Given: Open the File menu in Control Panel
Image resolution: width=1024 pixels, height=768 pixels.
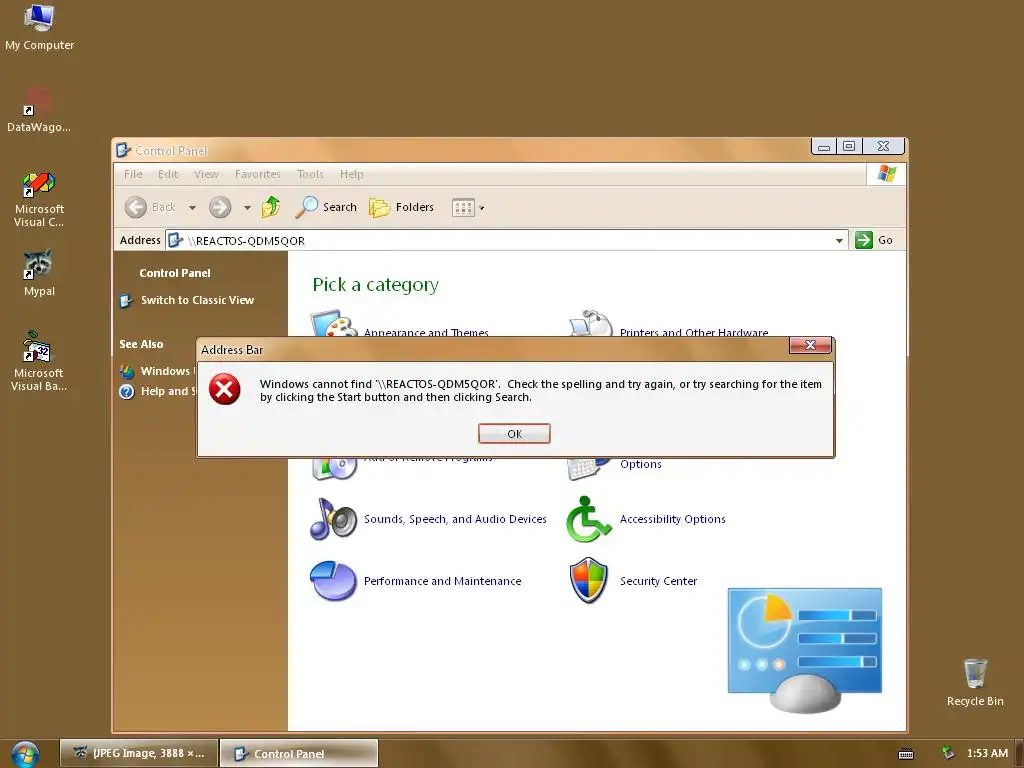Looking at the screenshot, I should [133, 174].
